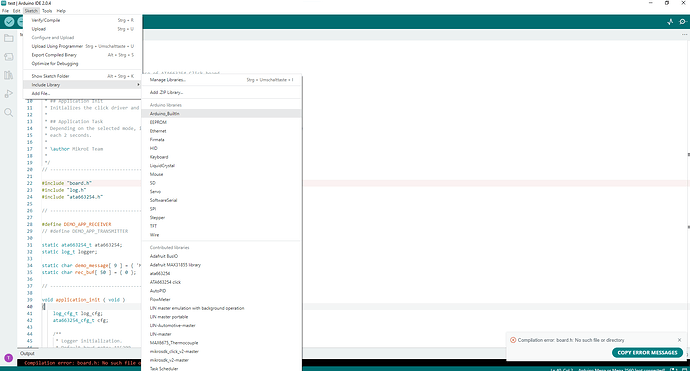690x371 pixels.
Task: Open Manage Libraries...
Action: click(x=222, y=80)
